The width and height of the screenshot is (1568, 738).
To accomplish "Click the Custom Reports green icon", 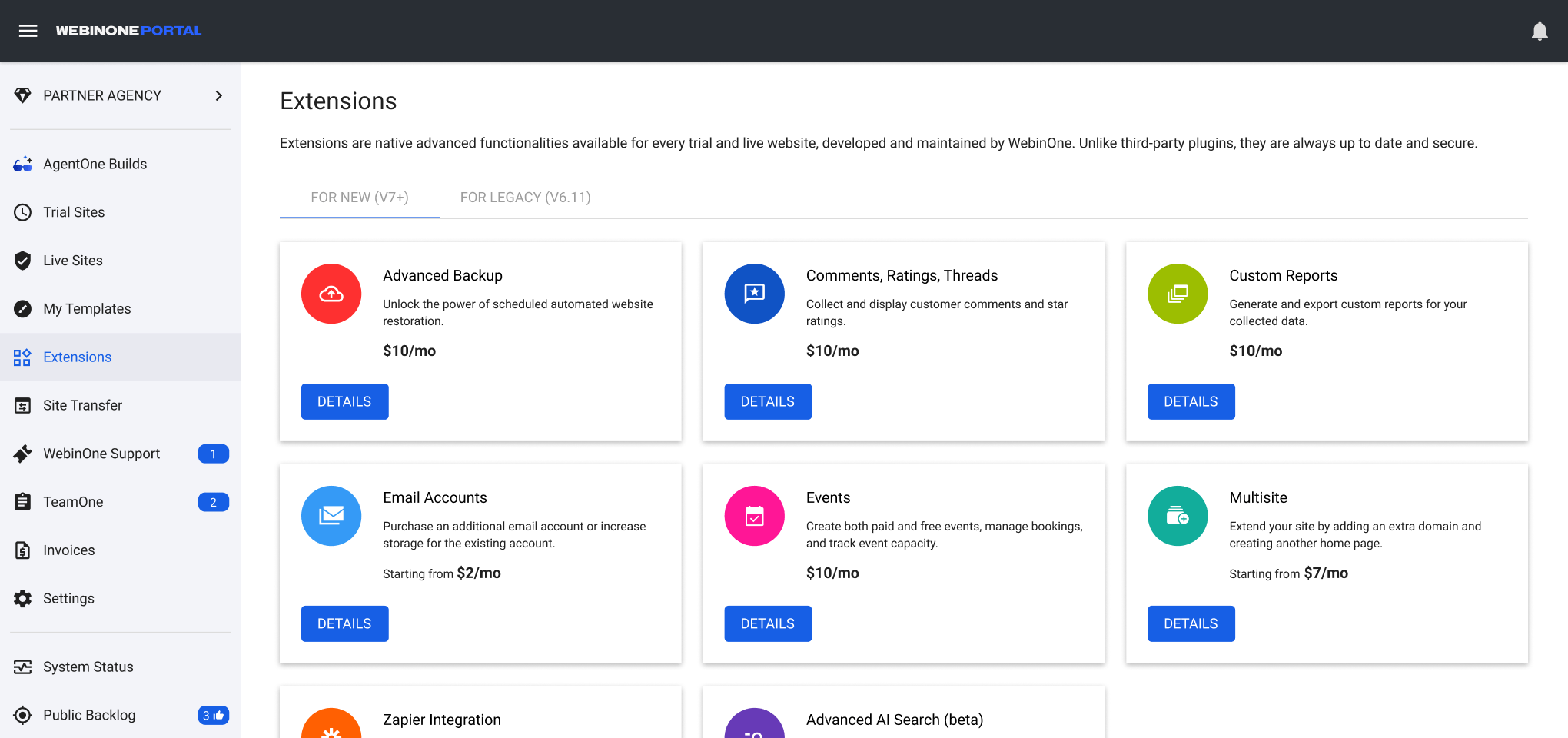I will coord(1178,294).
